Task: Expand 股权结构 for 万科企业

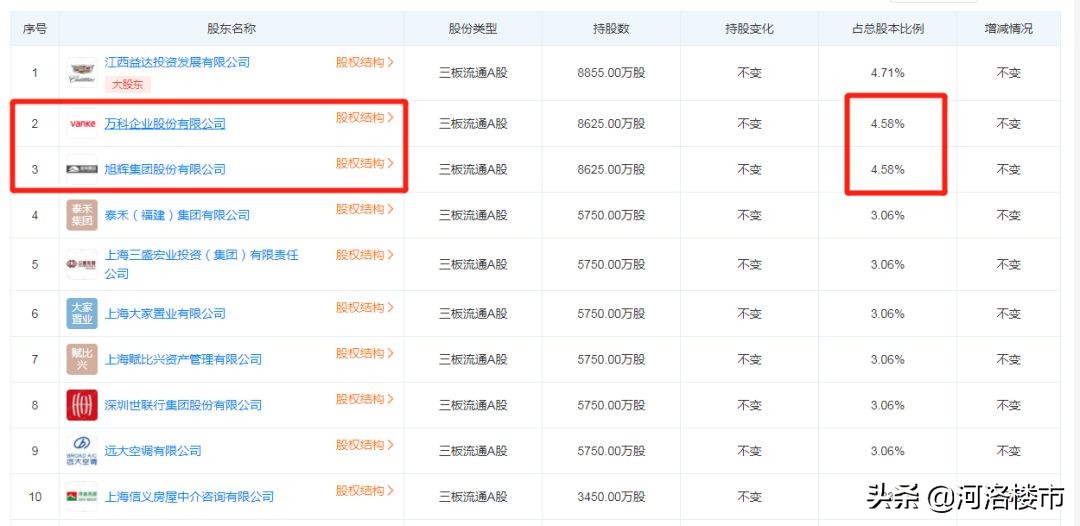Action: (x=365, y=117)
